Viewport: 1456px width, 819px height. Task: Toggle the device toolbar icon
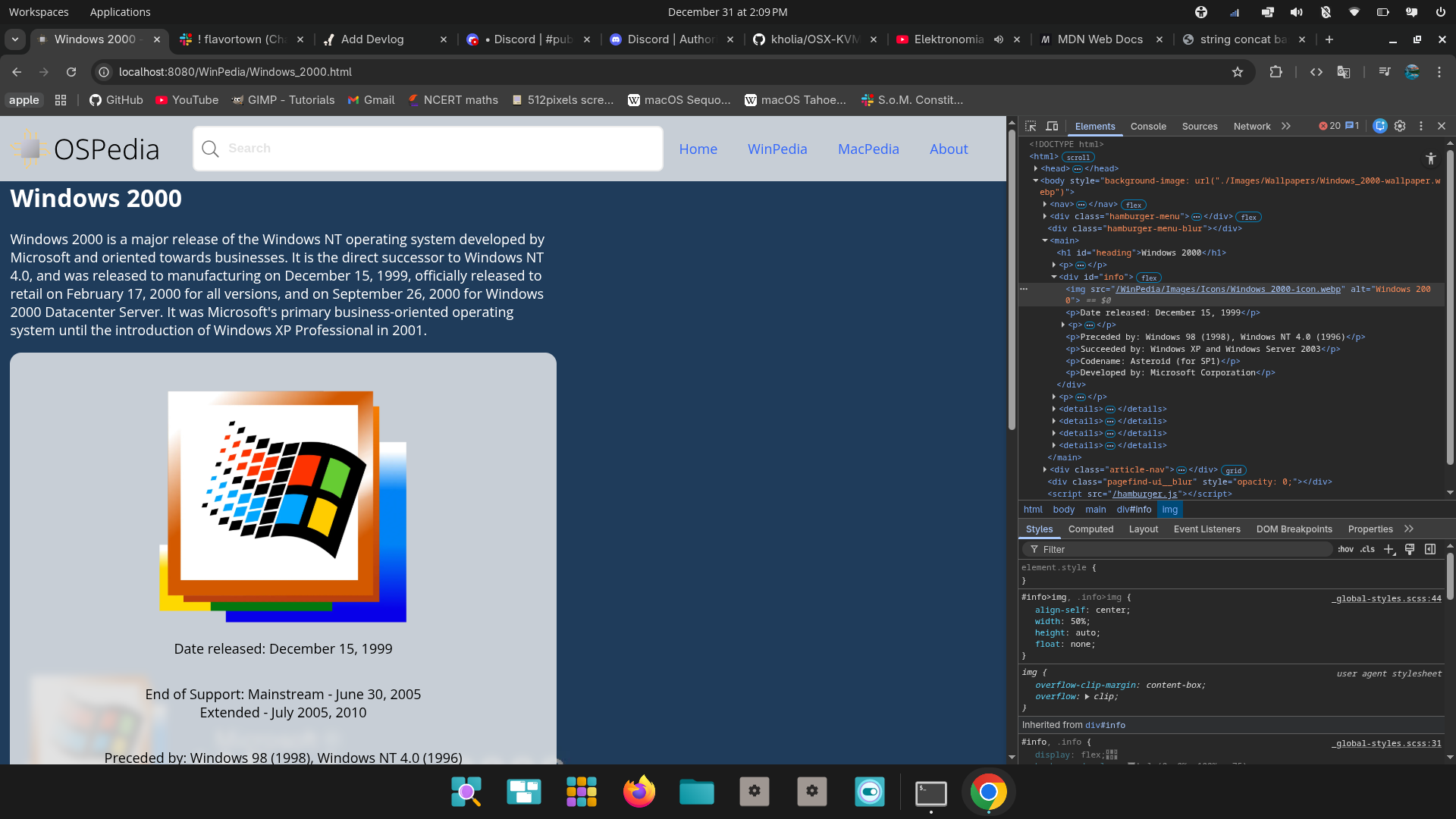point(1052,126)
